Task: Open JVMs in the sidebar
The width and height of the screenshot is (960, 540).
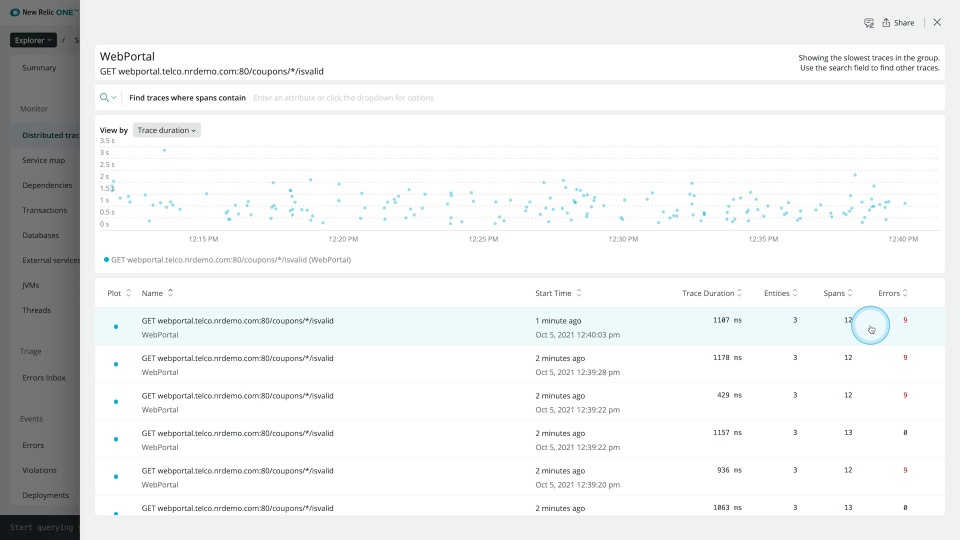Action: 31,285
